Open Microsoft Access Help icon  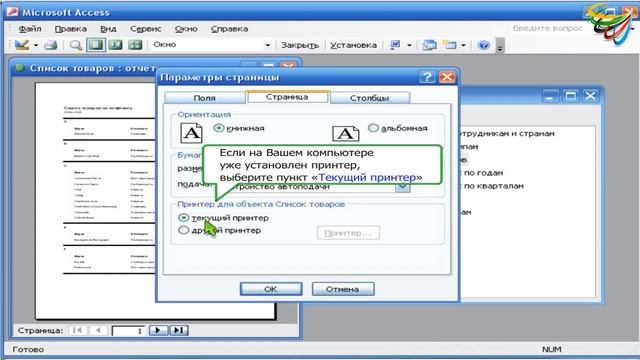483,45
